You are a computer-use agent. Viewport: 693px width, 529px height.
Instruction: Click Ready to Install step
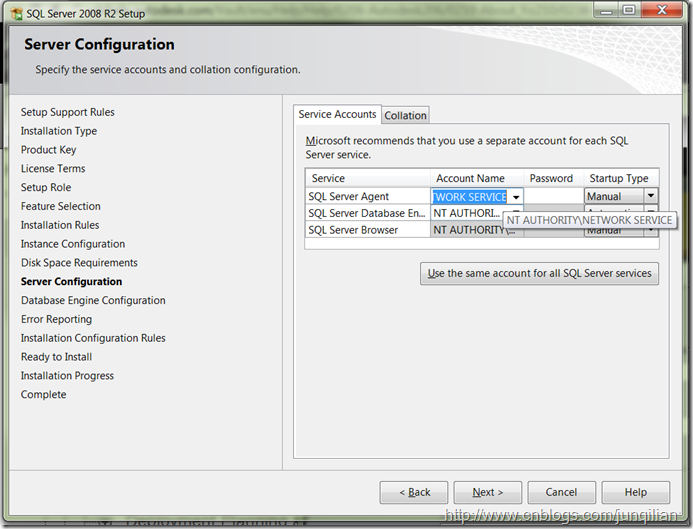57,357
